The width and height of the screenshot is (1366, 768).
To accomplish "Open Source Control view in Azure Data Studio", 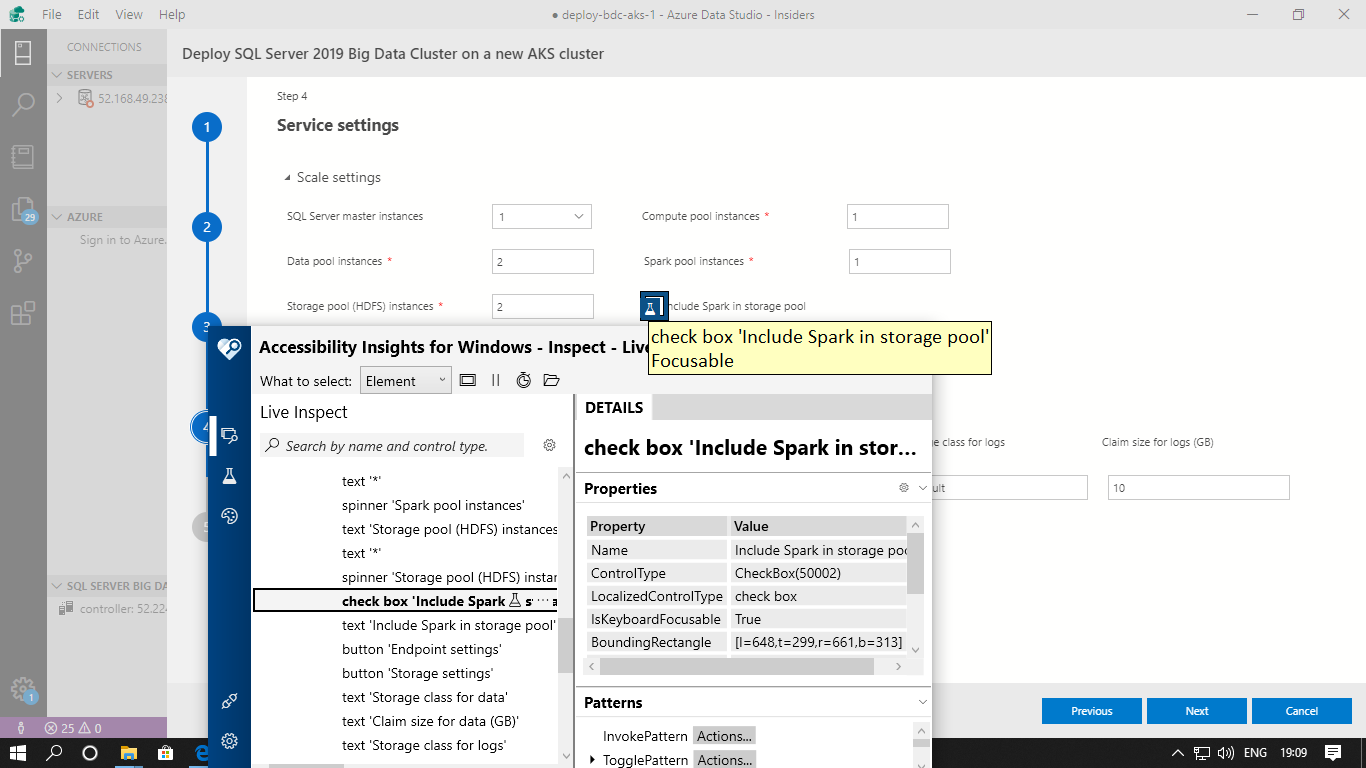I will [23, 260].
